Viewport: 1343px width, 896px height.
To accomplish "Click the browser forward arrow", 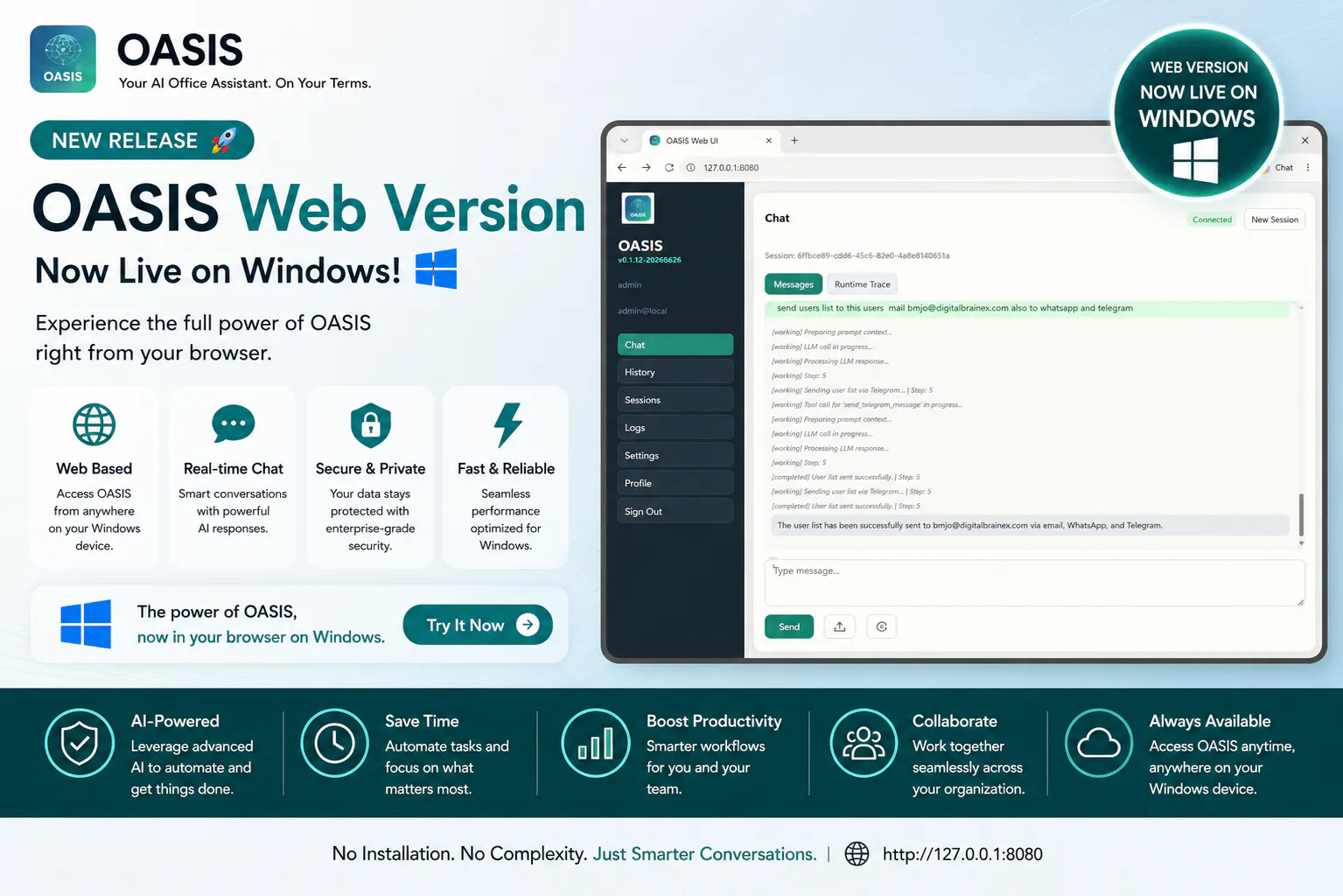I will pyautogui.click(x=646, y=167).
